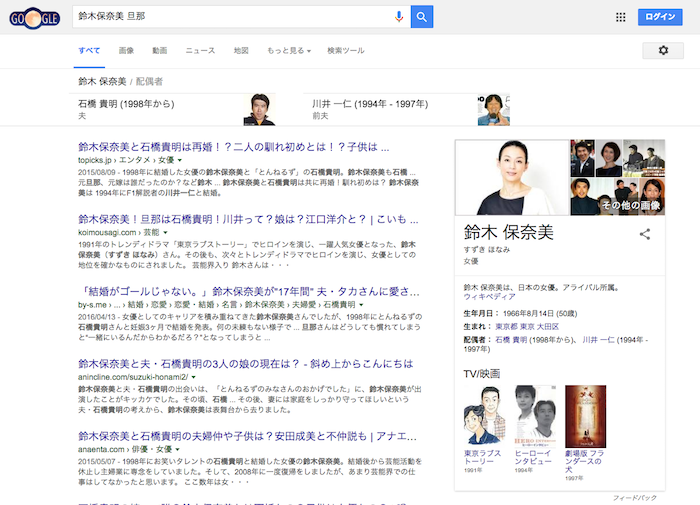Open the Google apps grid icon
Image resolution: width=700 pixels, height=505 pixels.
point(620,17)
